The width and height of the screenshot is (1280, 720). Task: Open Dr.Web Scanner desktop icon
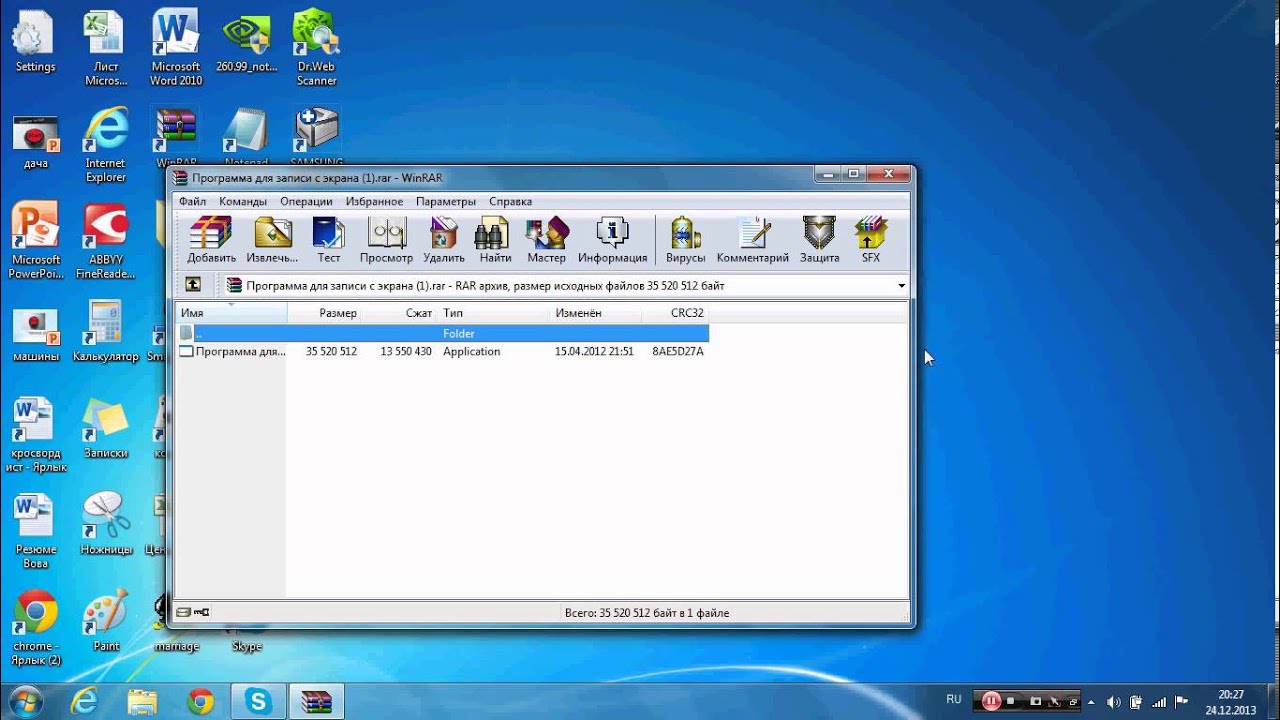click(x=316, y=48)
